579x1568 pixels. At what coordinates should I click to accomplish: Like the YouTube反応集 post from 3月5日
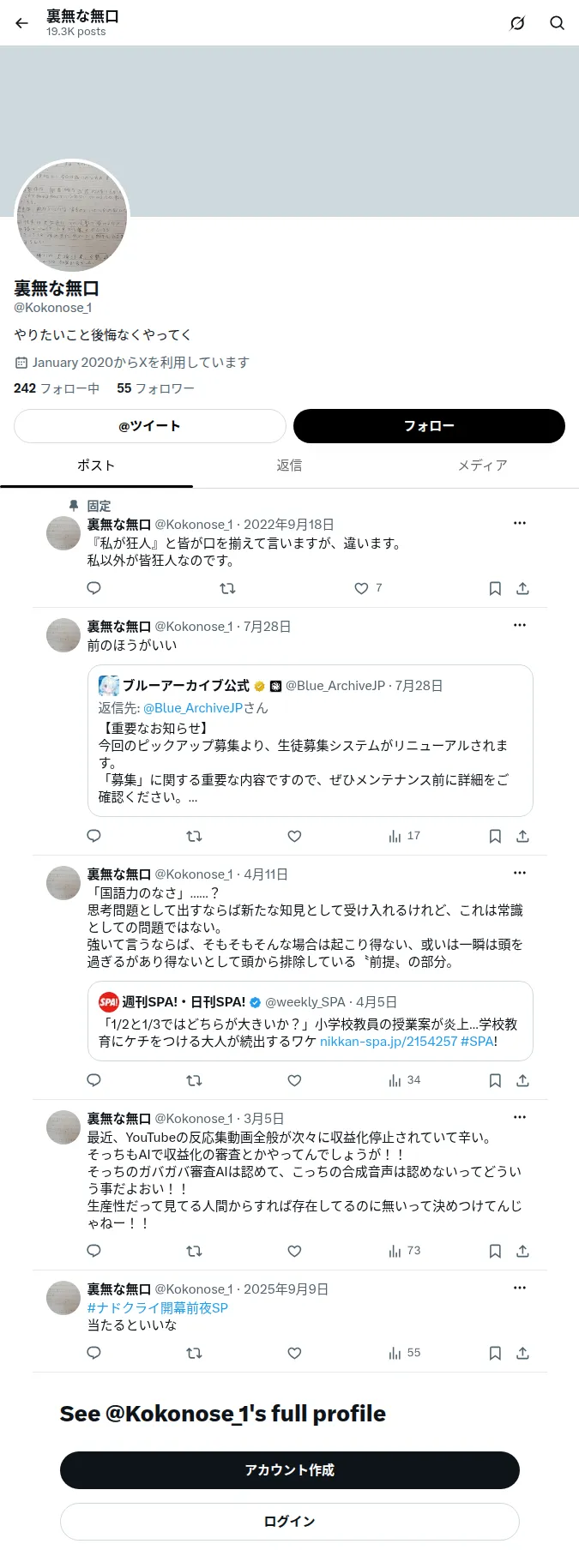click(294, 1251)
